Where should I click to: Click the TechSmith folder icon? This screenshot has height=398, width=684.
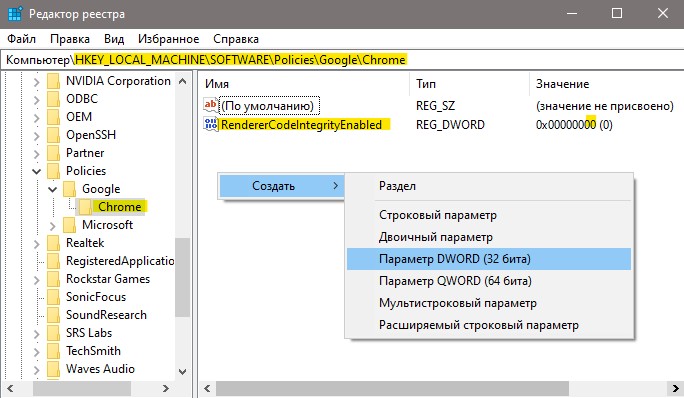(54, 351)
